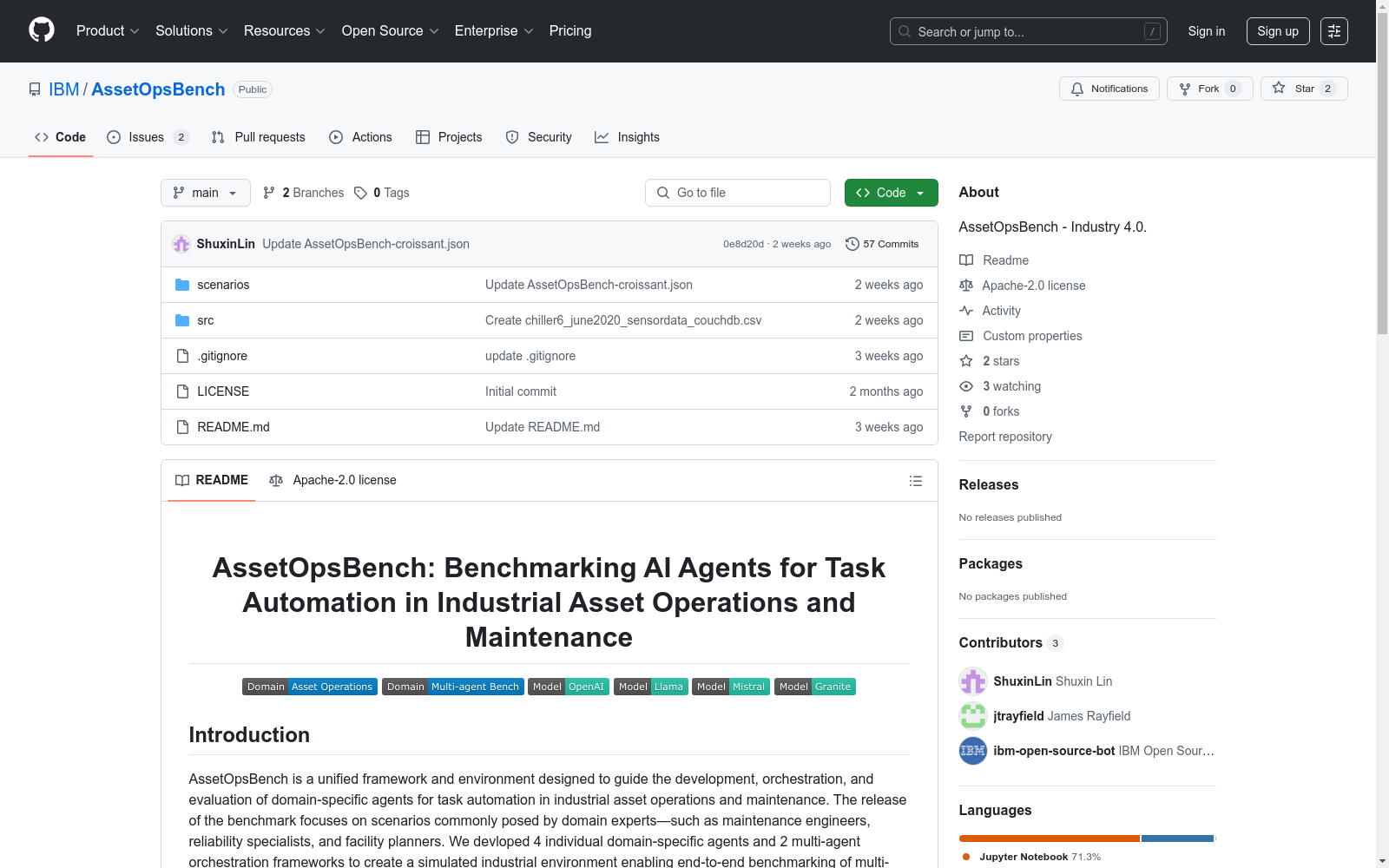The image size is (1389, 868).
Task: Expand the Product menu
Action: click(x=108, y=31)
